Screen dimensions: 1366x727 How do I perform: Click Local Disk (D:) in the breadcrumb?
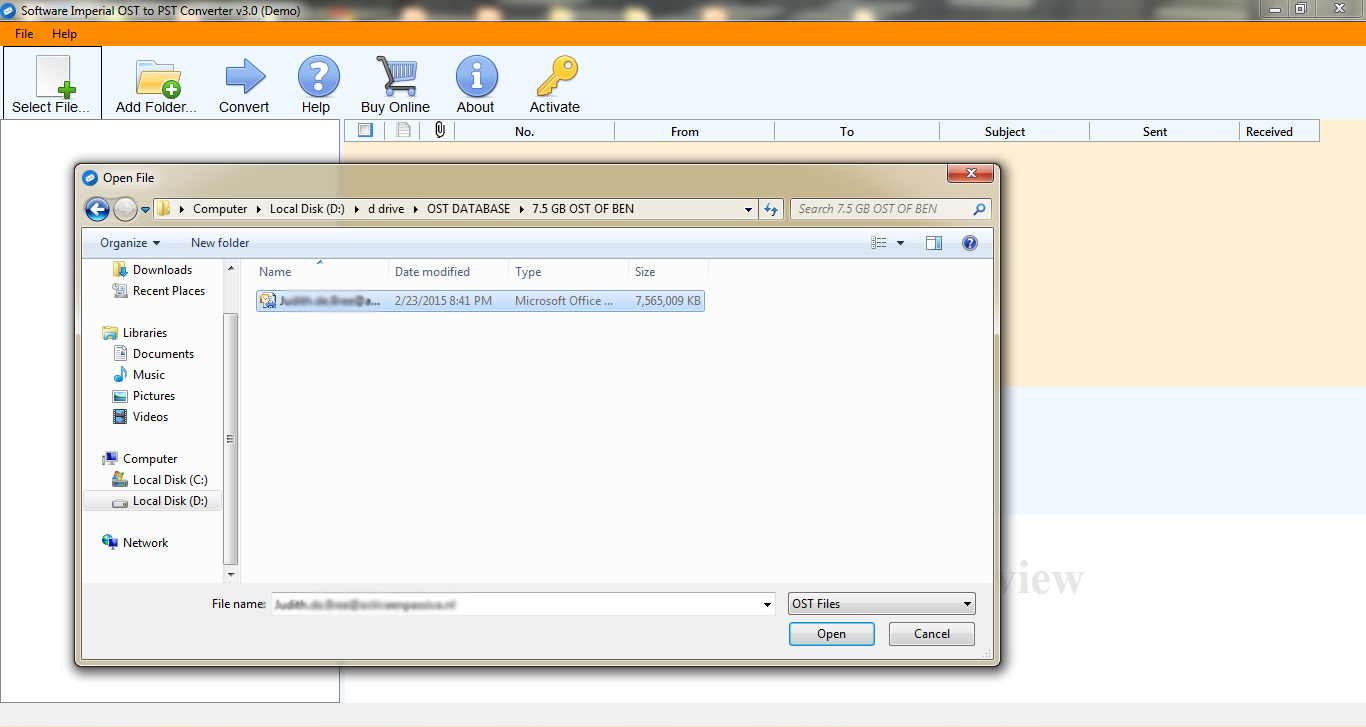308,209
